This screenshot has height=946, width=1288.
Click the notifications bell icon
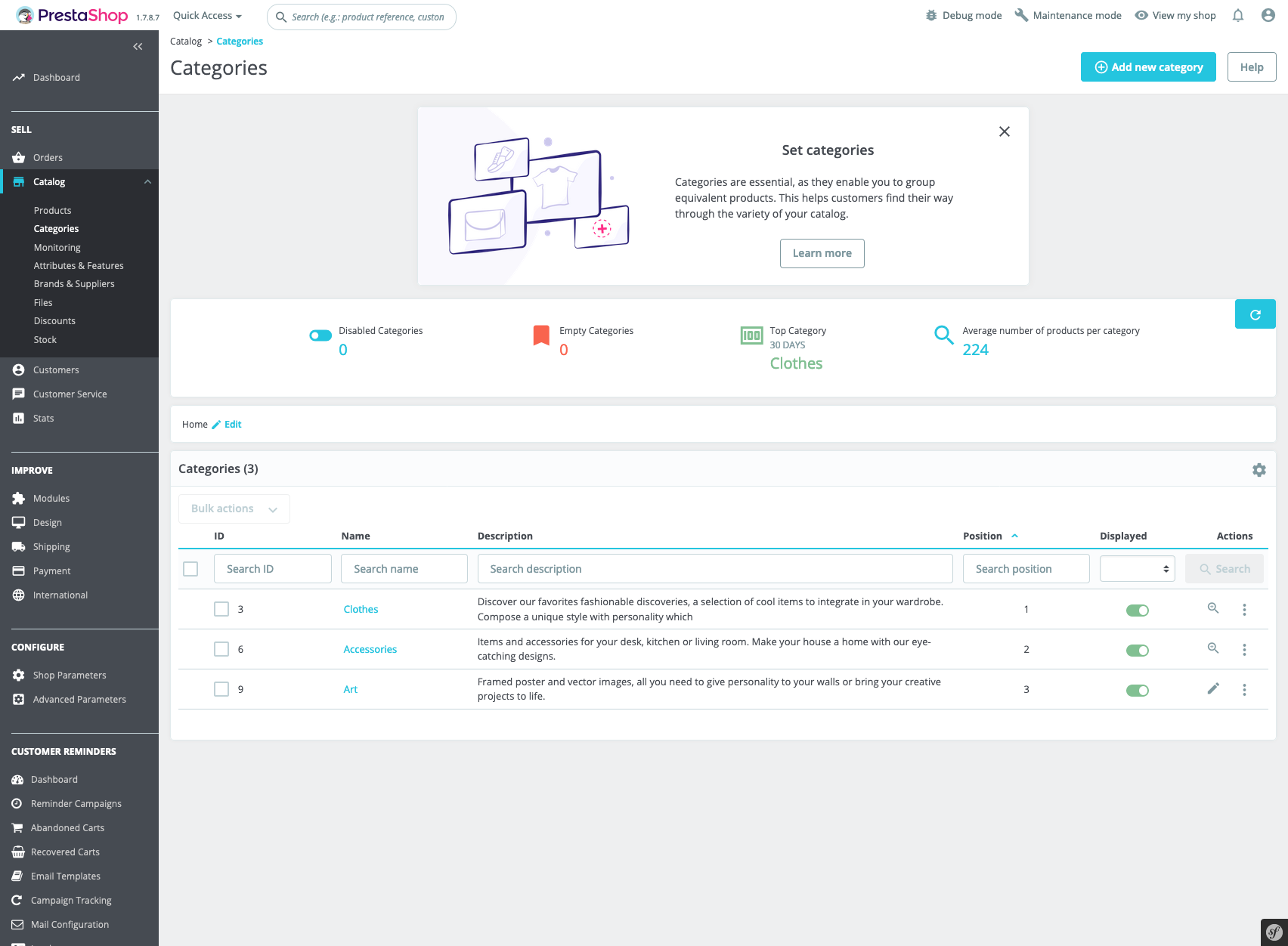click(x=1238, y=15)
